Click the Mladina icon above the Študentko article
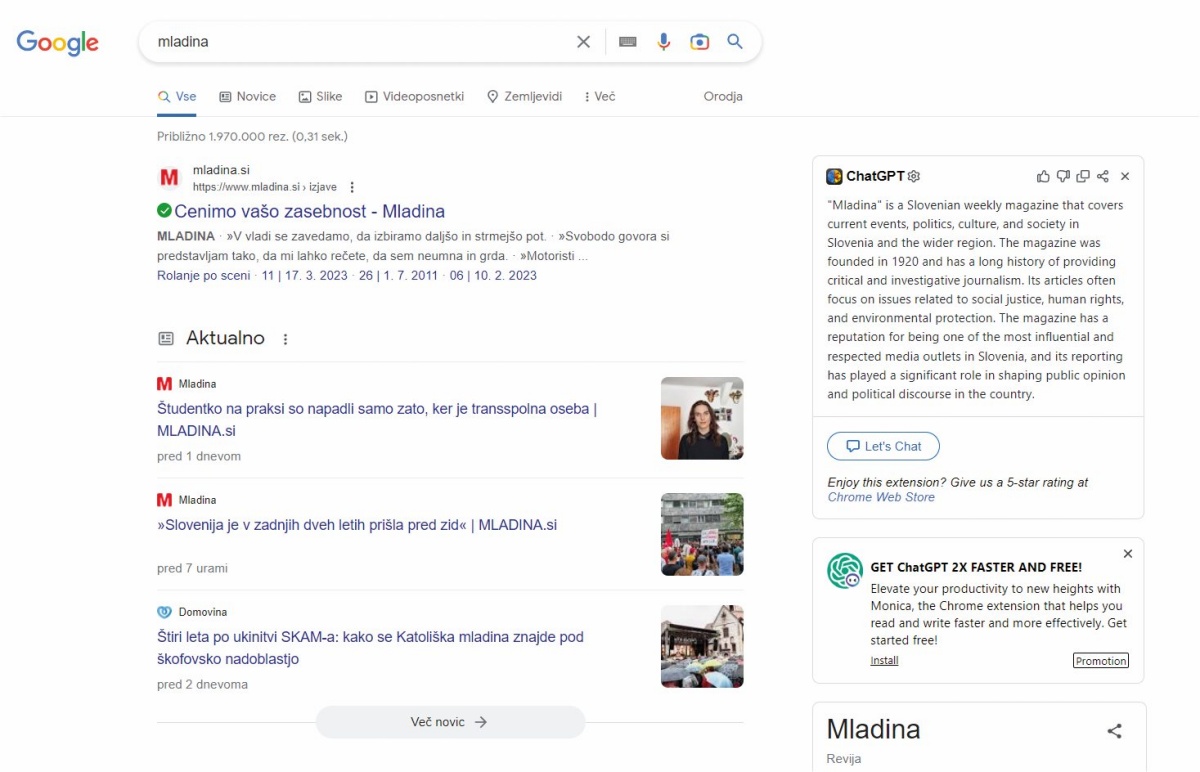The image size is (1200, 772). [164, 384]
